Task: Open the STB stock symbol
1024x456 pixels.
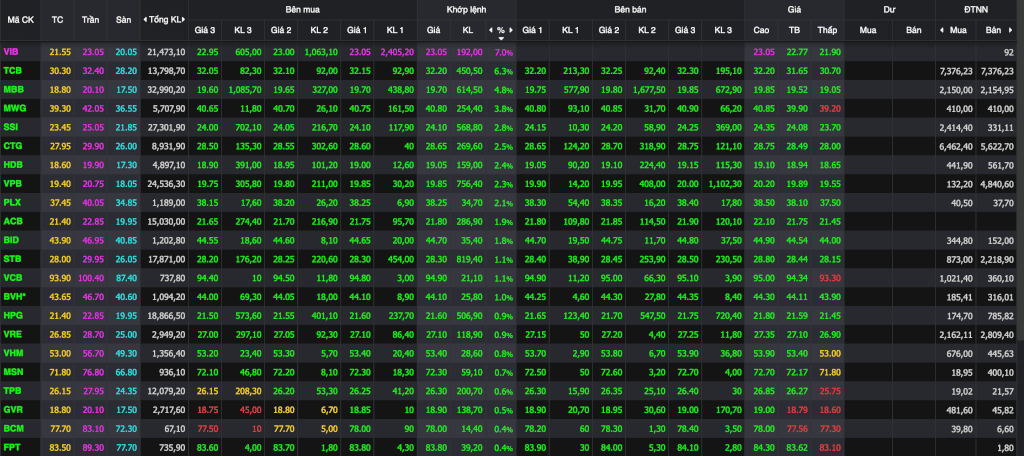Action: 12,259
